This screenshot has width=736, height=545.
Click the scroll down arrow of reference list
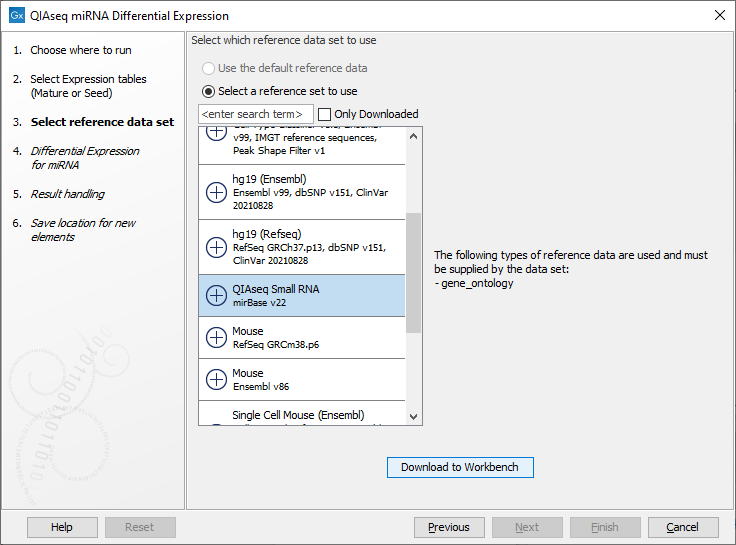(414, 417)
